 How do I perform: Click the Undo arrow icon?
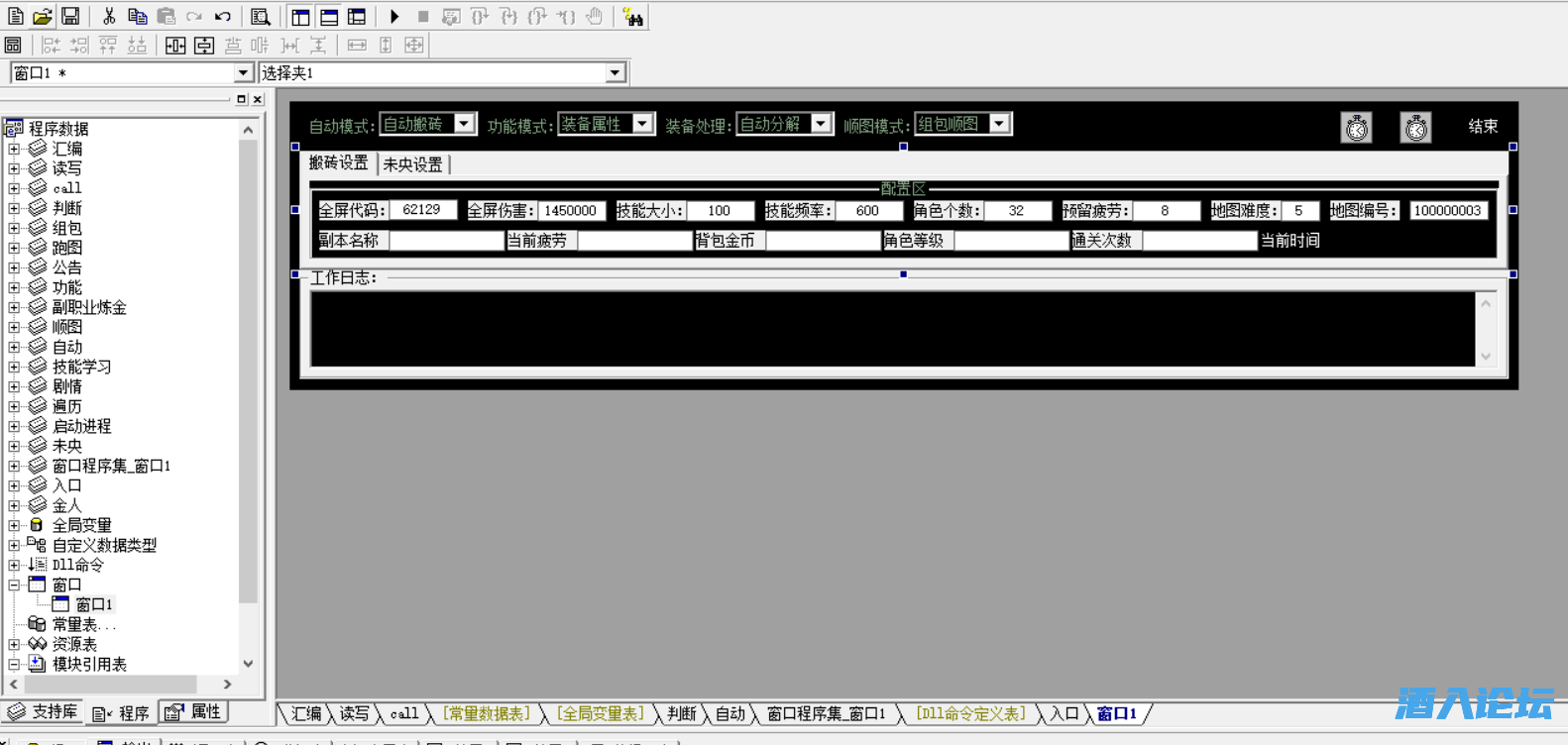coord(223,17)
